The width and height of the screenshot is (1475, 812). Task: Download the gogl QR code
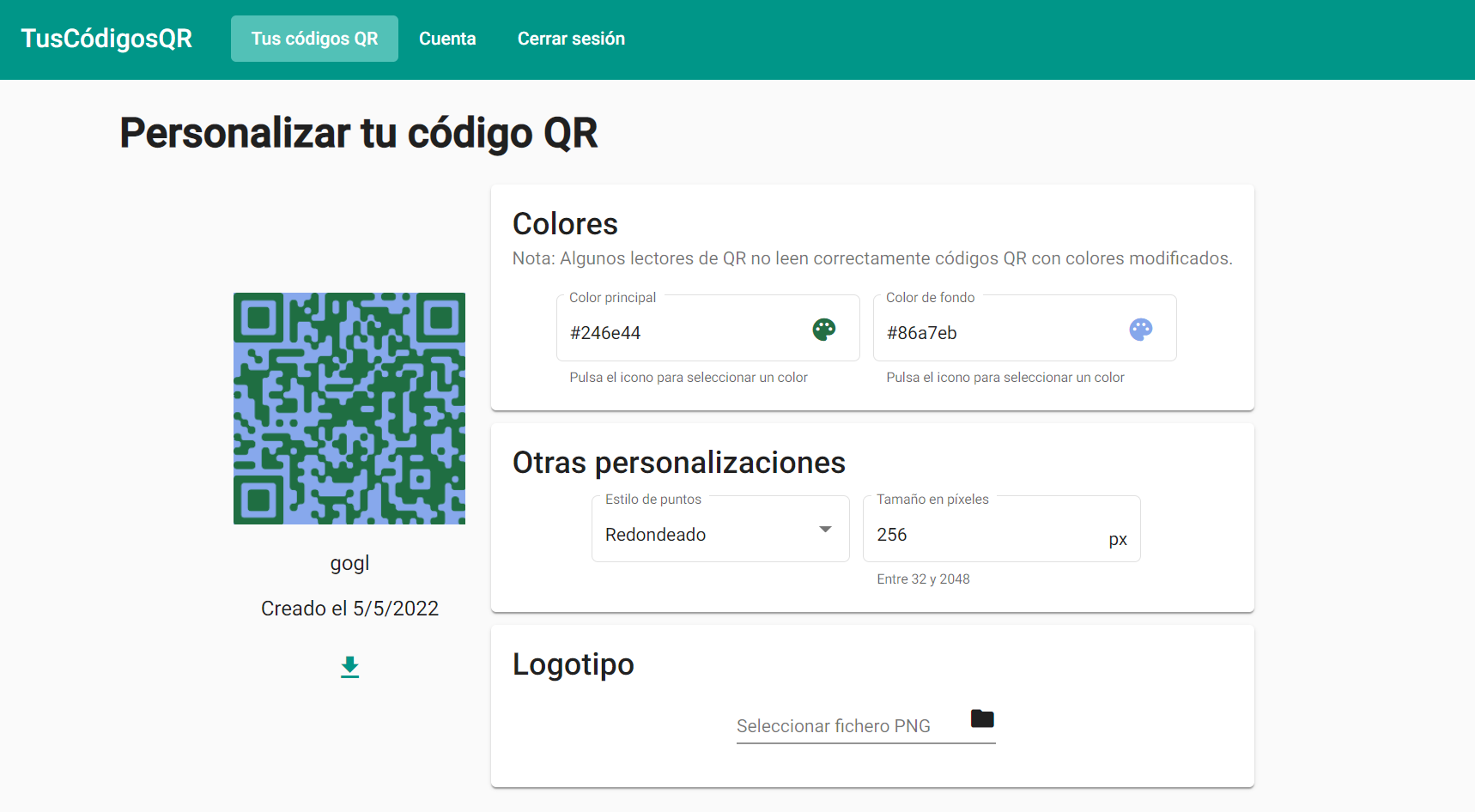tap(349, 667)
